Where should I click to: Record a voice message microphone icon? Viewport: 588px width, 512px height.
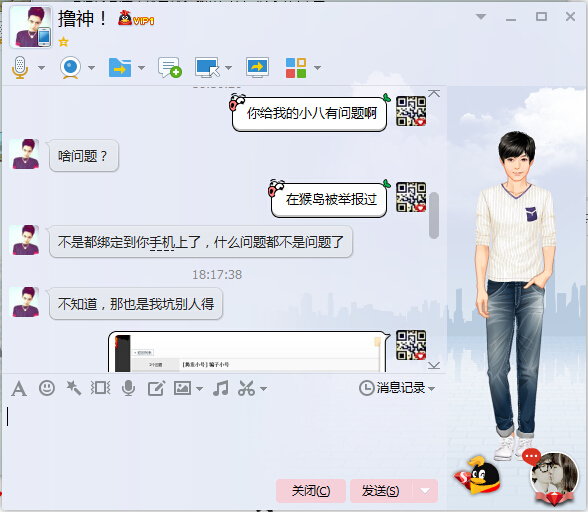(x=128, y=388)
